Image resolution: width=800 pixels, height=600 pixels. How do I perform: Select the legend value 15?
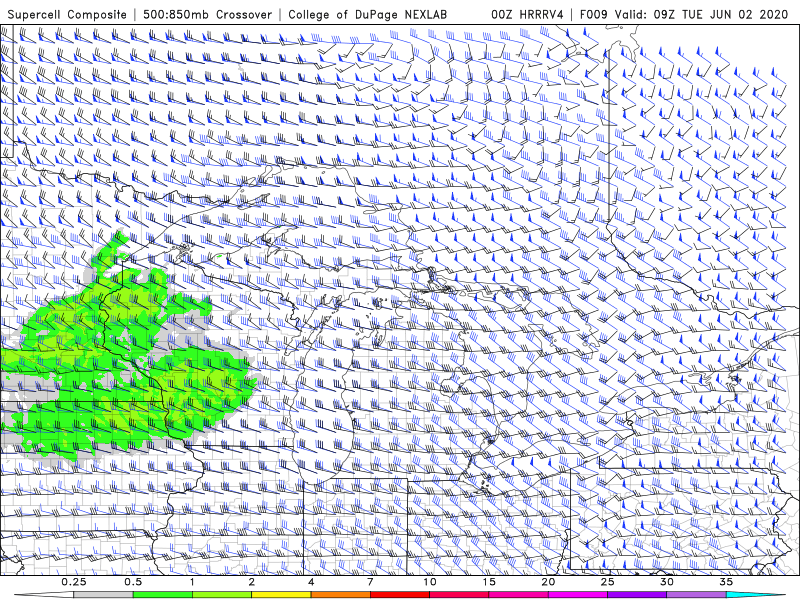click(x=489, y=582)
